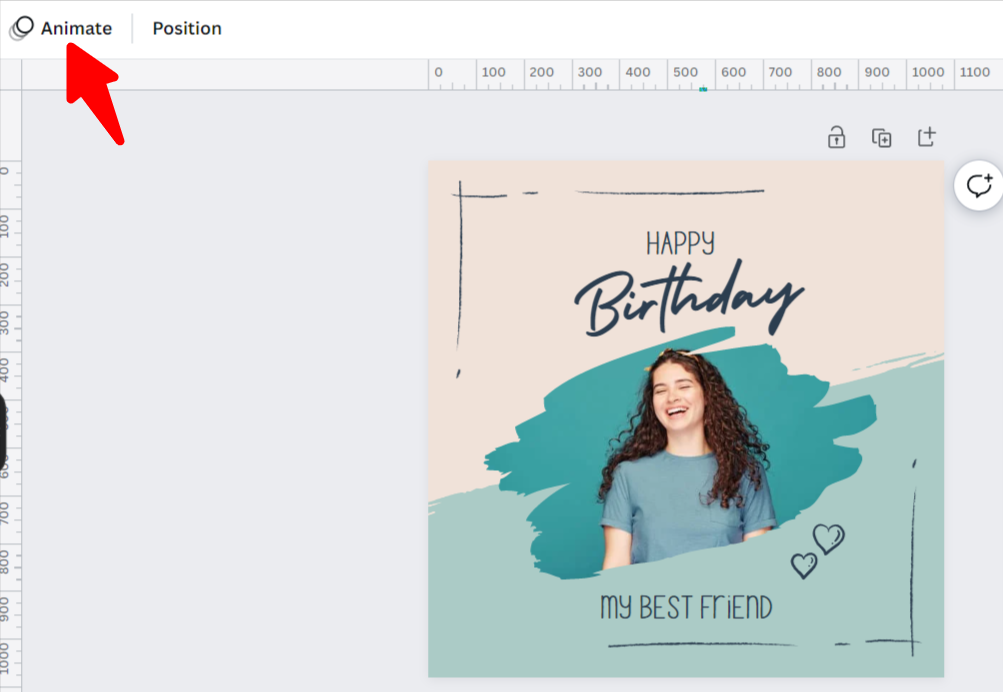Open the Position panel

187,28
